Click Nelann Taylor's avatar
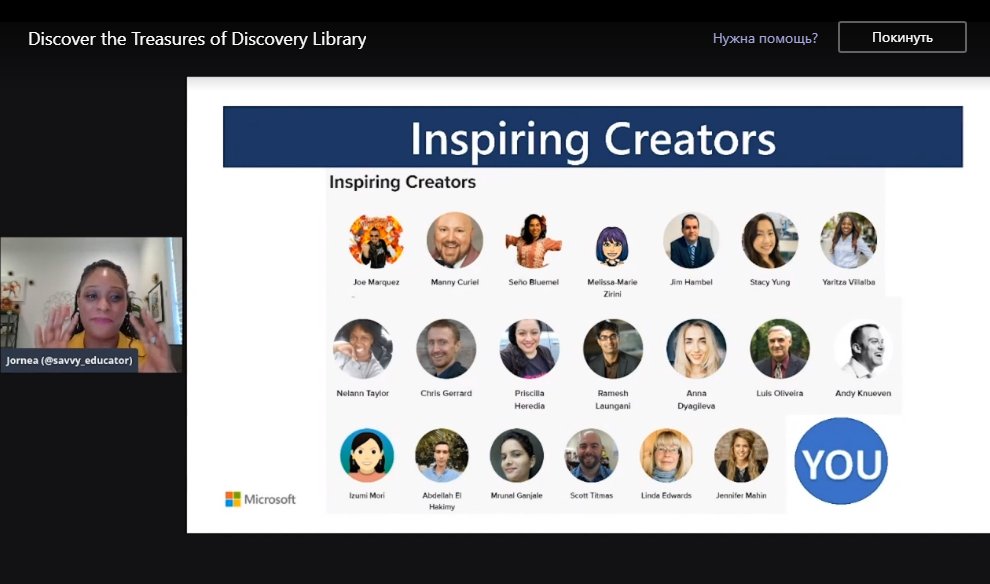The width and height of the screenshot is (990, 584). click(362, 349)
